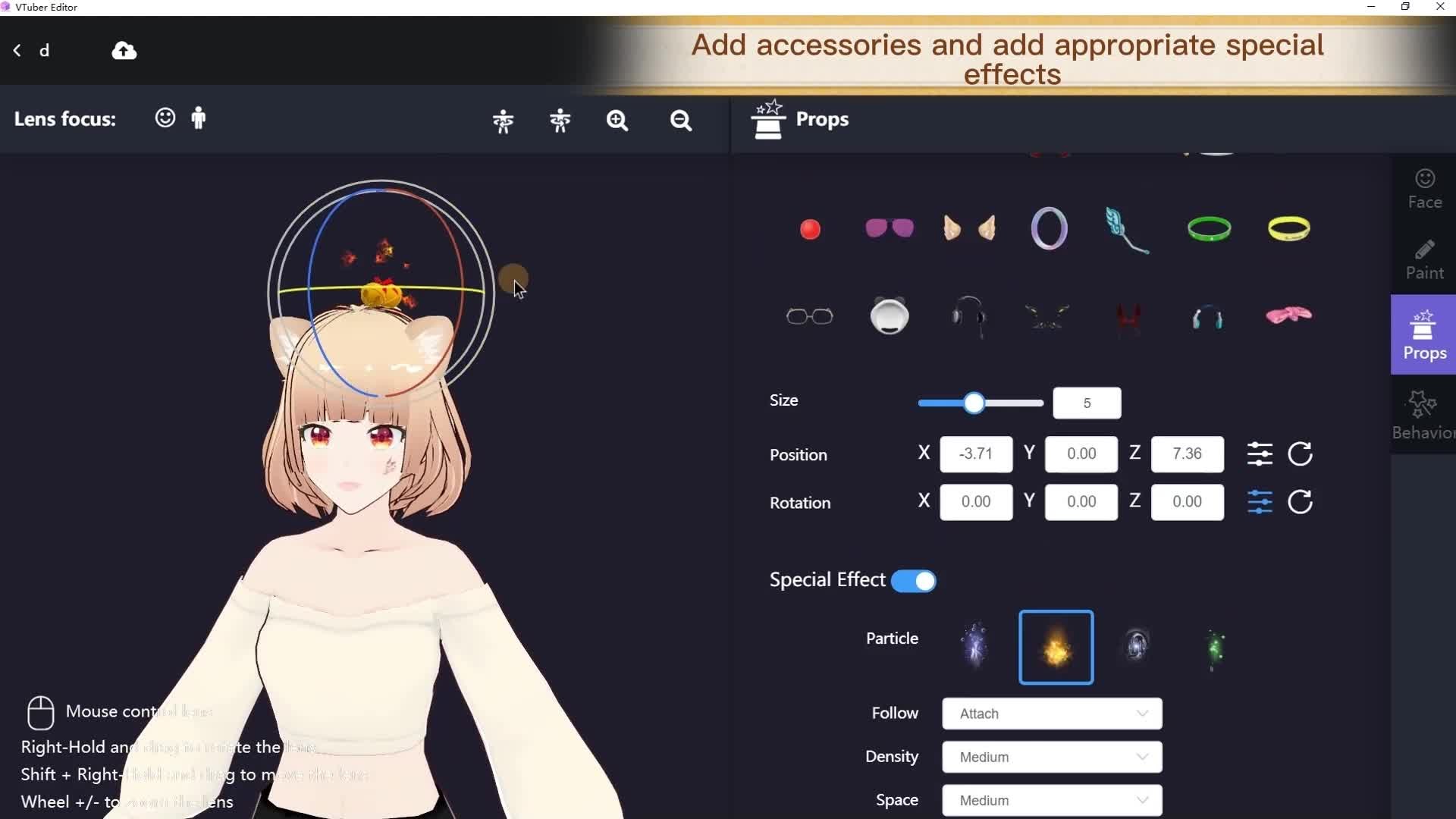Switch to the Paint tab
The height and width of the screenshot is (819, 1456).
pos(1424,260)
